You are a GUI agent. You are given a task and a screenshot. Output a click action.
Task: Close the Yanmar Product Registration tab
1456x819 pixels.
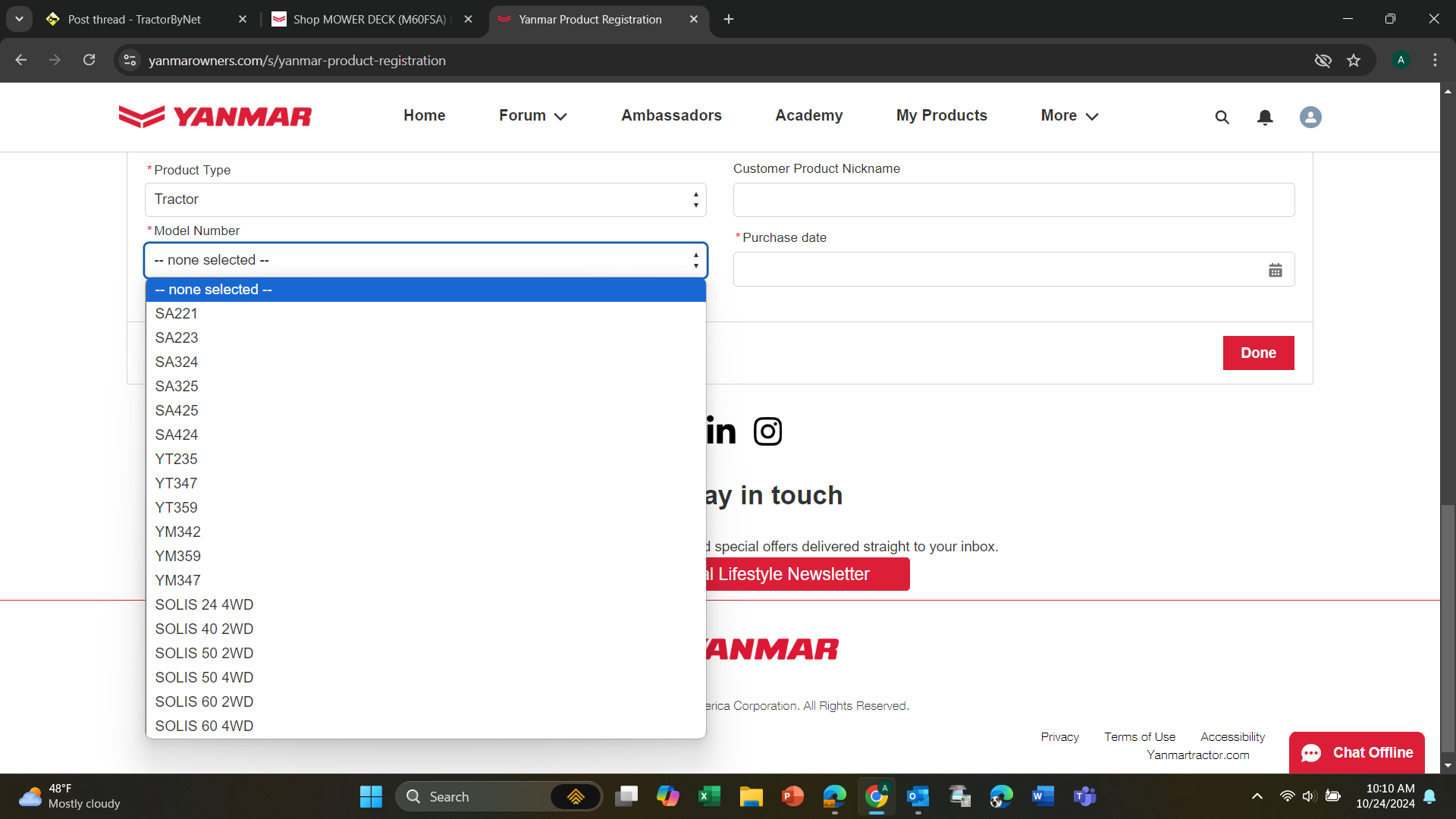694,19
